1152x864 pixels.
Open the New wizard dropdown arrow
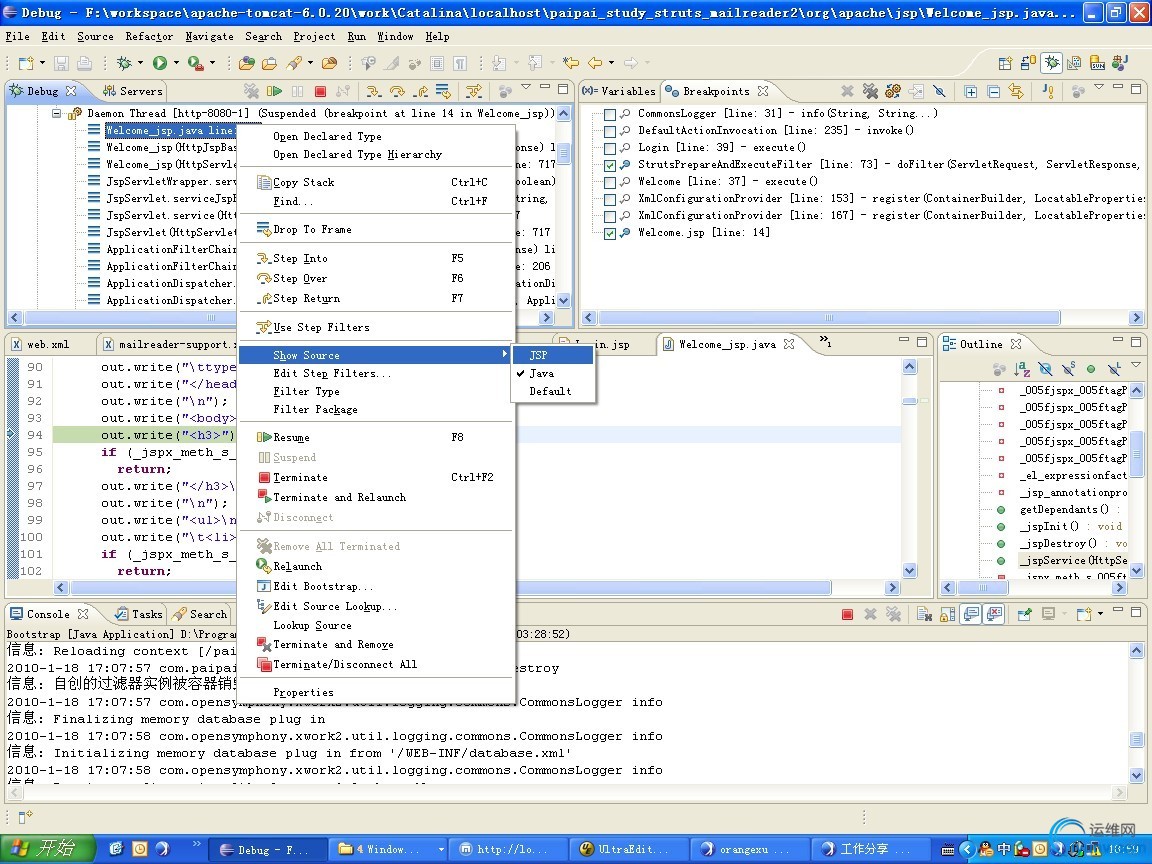(x=42, y=63)
